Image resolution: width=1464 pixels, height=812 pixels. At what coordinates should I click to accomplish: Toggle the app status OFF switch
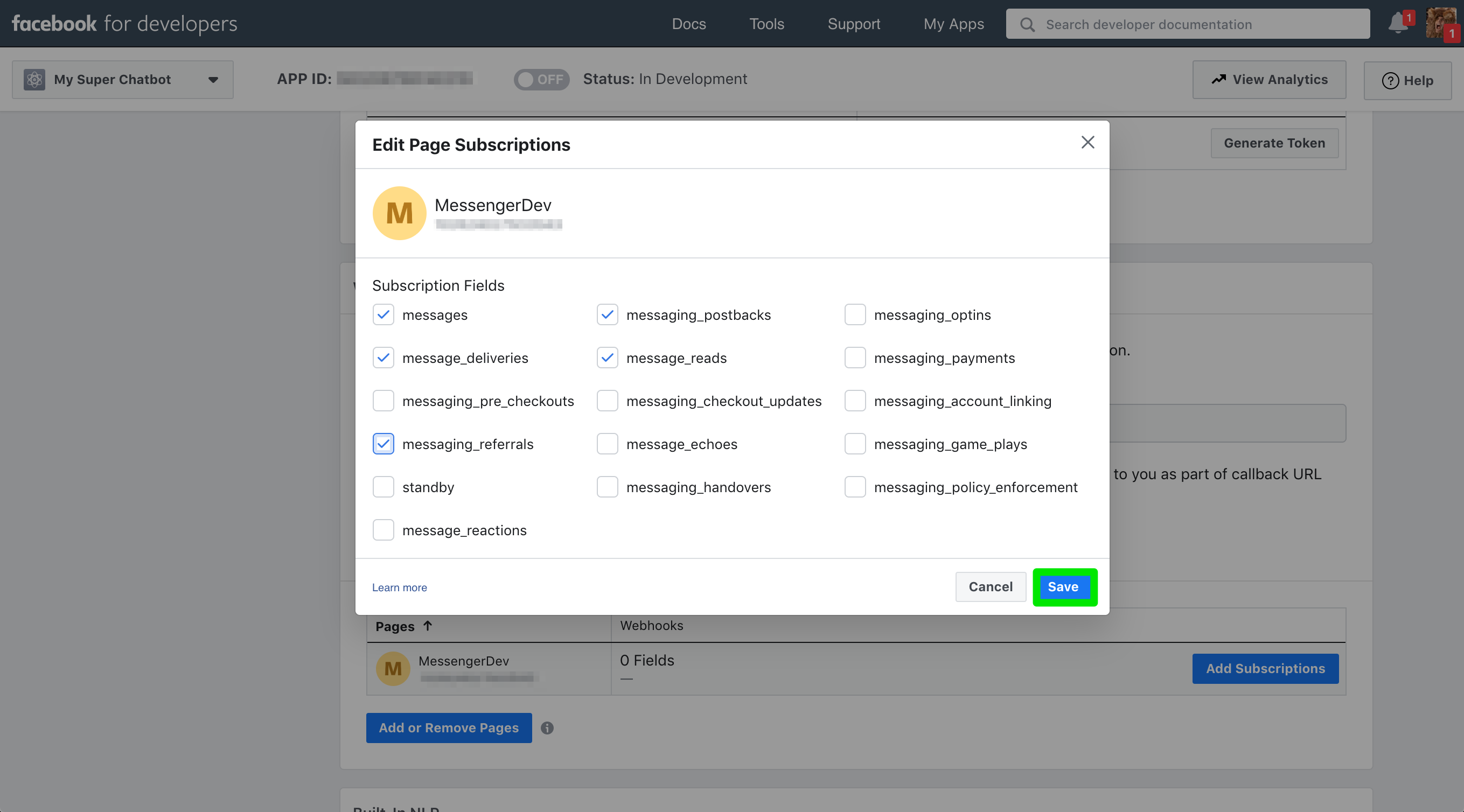pyautogui.click(x=541, y=80)
